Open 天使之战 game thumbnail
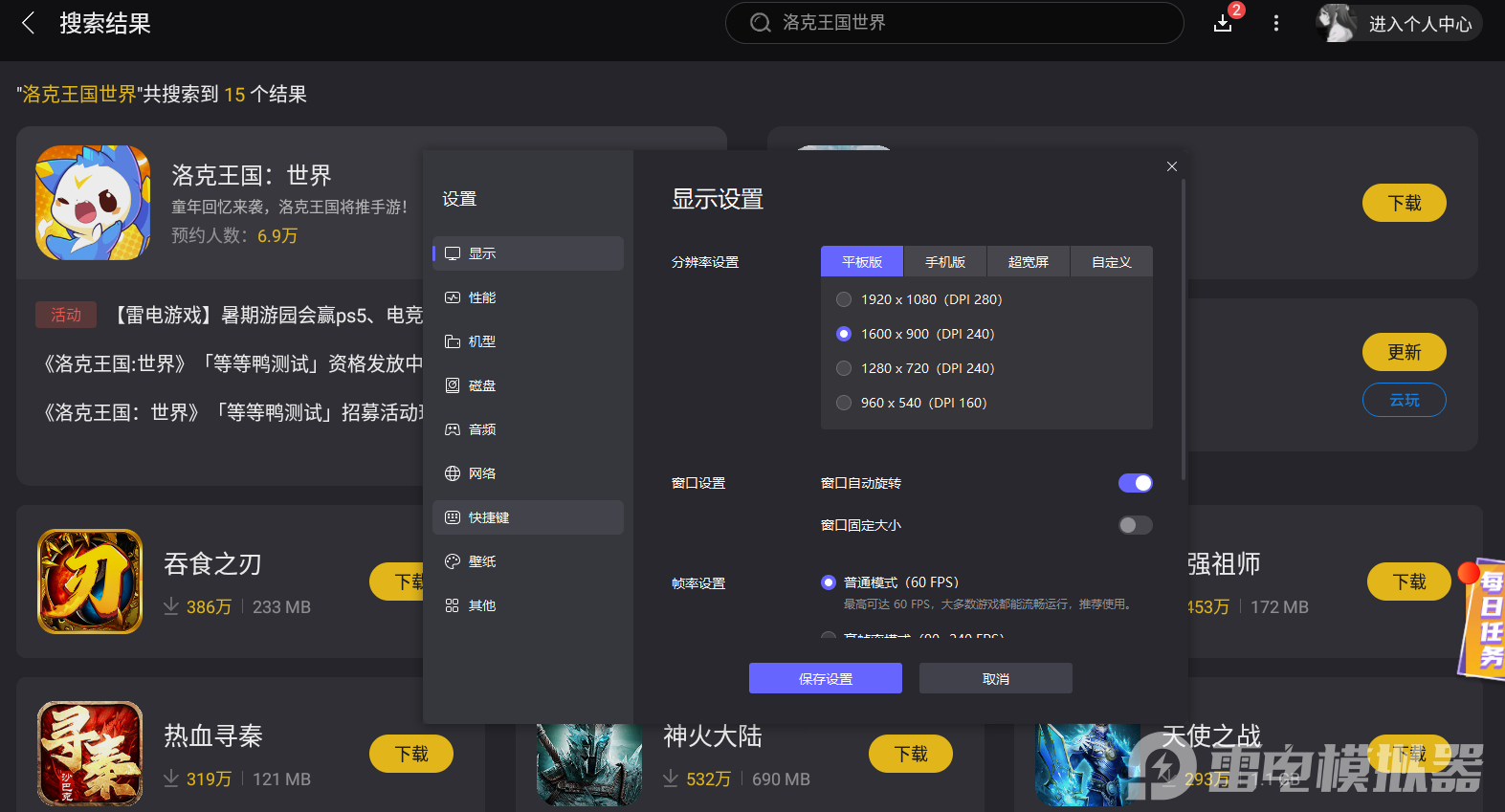1505x812 pixels. click(x=1088, y=765)
